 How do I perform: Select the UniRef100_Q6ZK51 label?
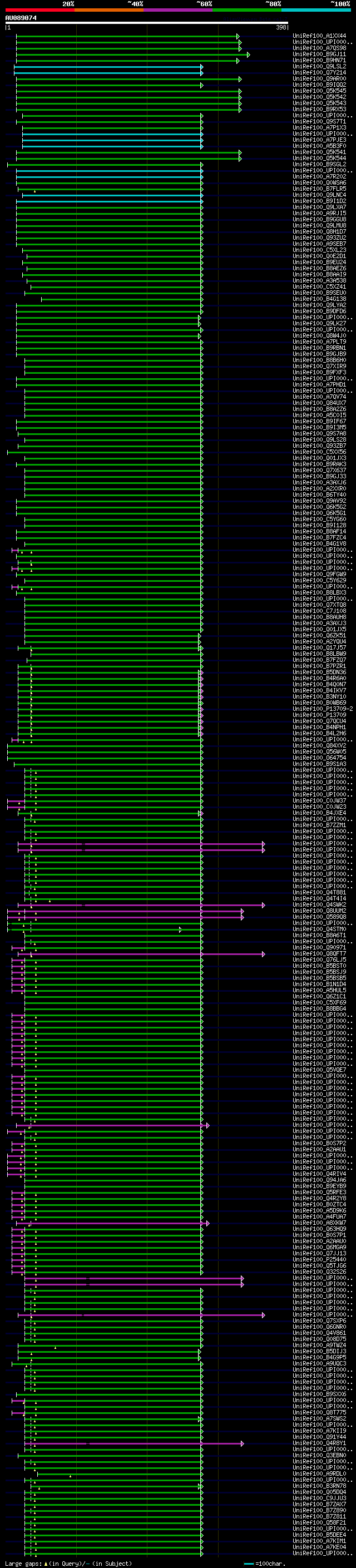[319, 635]
